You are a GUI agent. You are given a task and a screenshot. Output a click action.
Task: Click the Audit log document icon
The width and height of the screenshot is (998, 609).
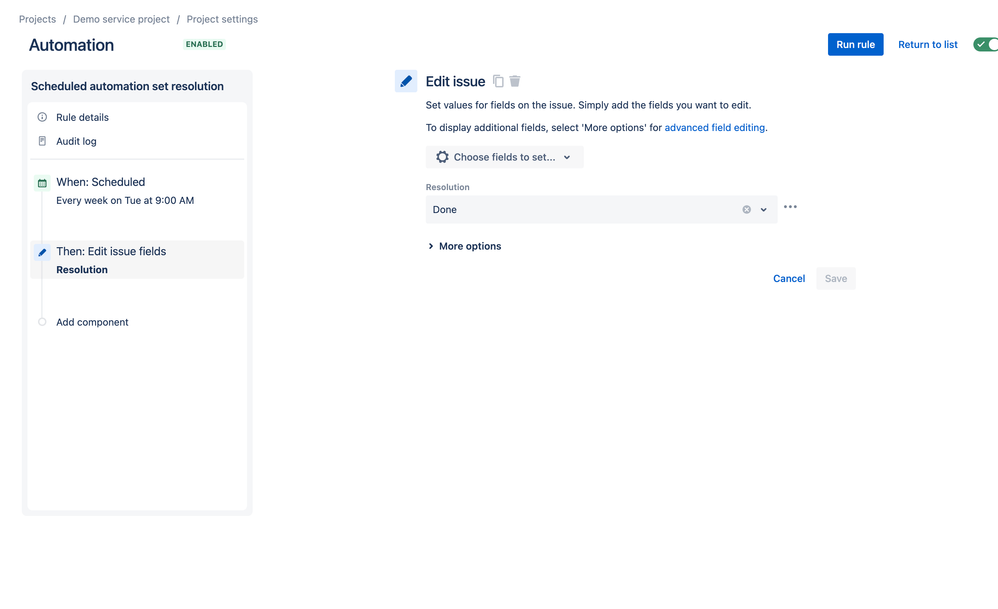click(x=42, y=141)
